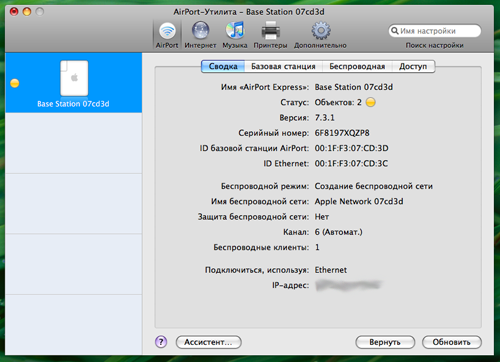
Task: Click the yellow minimize window button
Action: pos(27,12)
